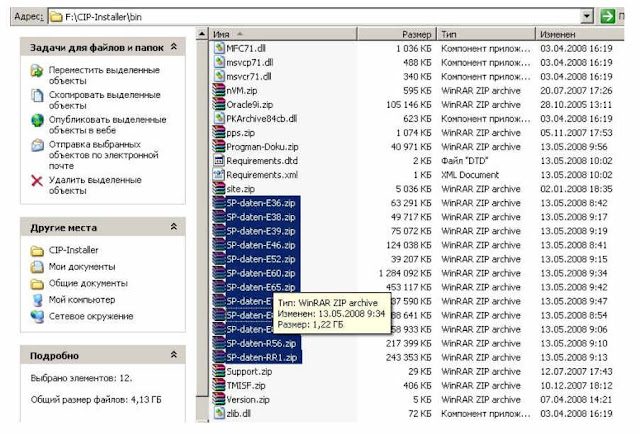
Task: Click the My Computer icon (Мой компьютер)
Action: [x=37, y=300]
